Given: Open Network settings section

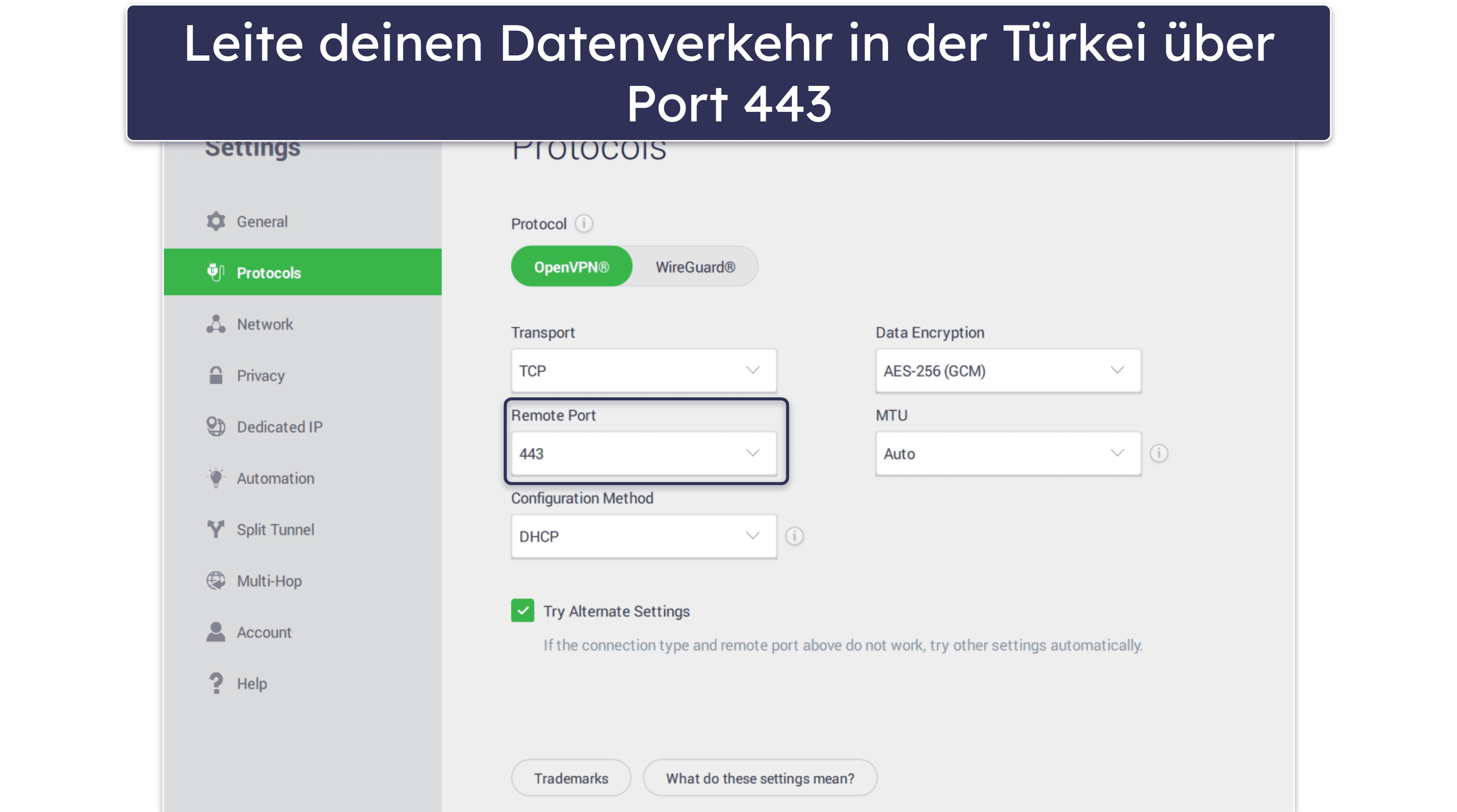Looking at the screenshot, I should [302, 324].
